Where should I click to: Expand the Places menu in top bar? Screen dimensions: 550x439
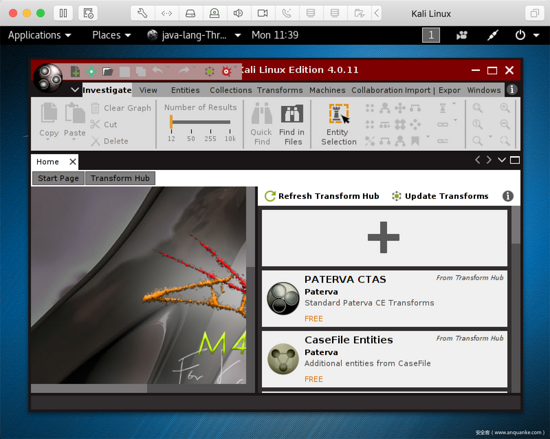[x=111, y=35]
